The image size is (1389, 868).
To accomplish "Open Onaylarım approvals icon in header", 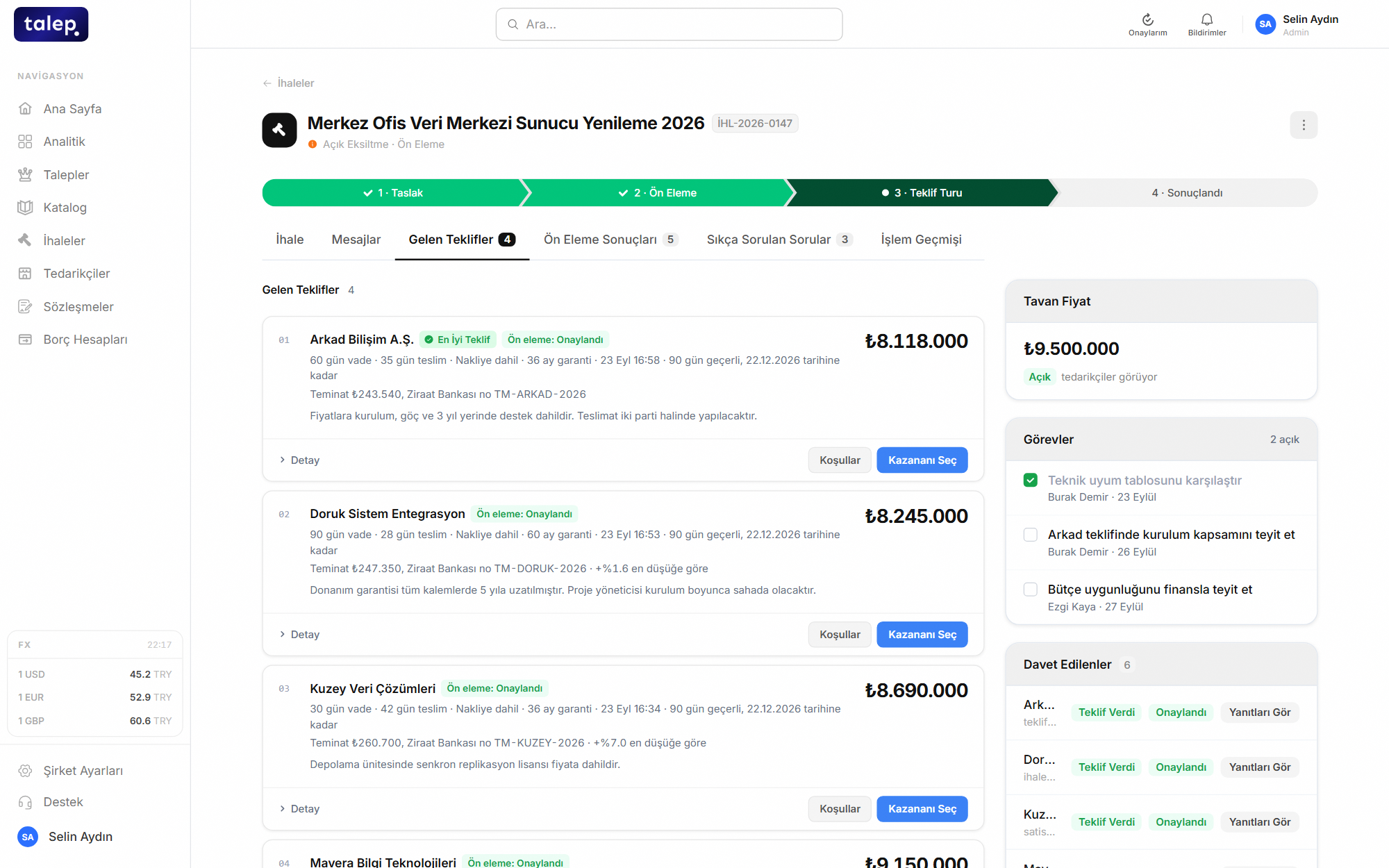I will (1147, 19).
